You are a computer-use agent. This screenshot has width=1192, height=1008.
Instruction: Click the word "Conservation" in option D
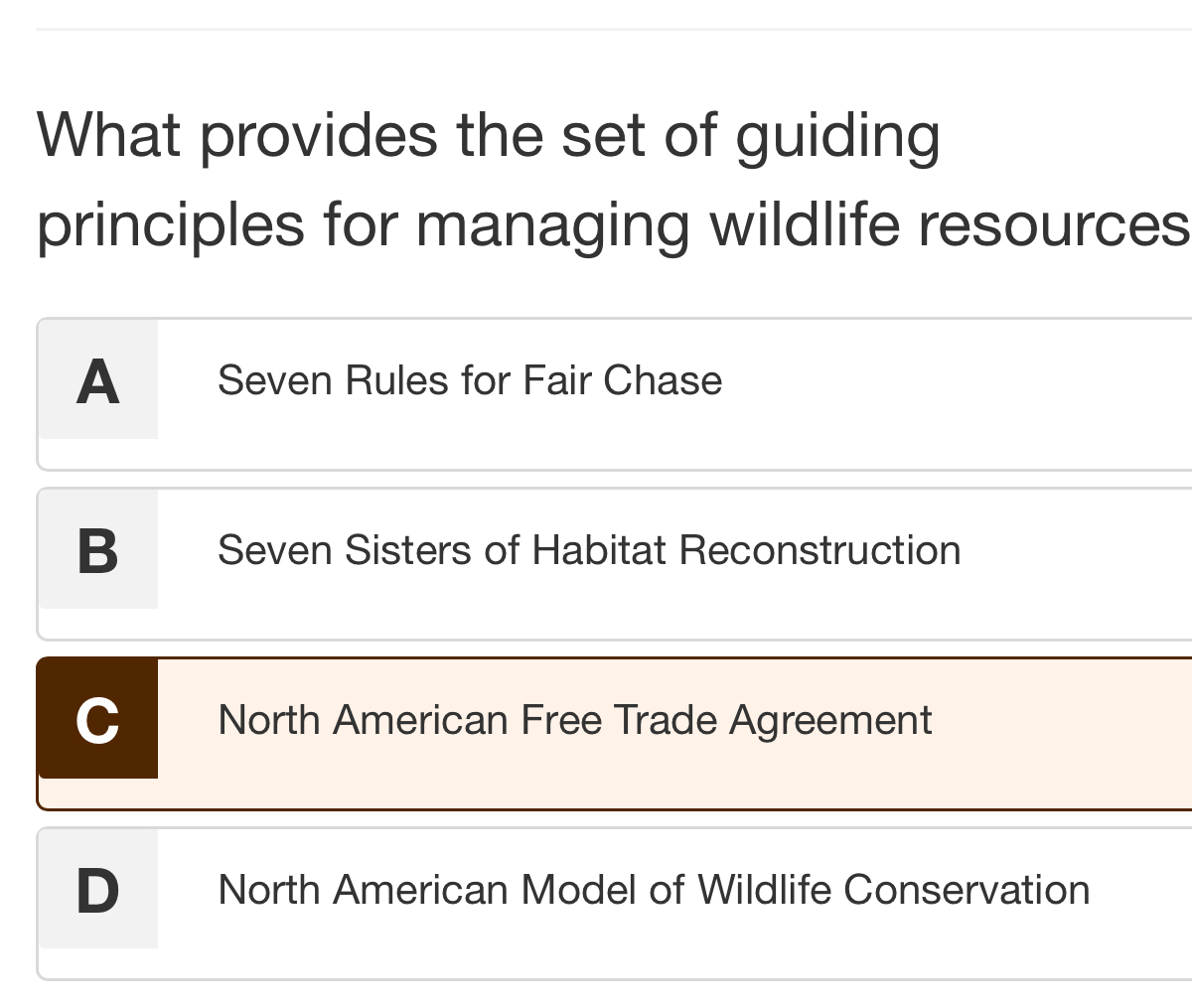(967, 890)
